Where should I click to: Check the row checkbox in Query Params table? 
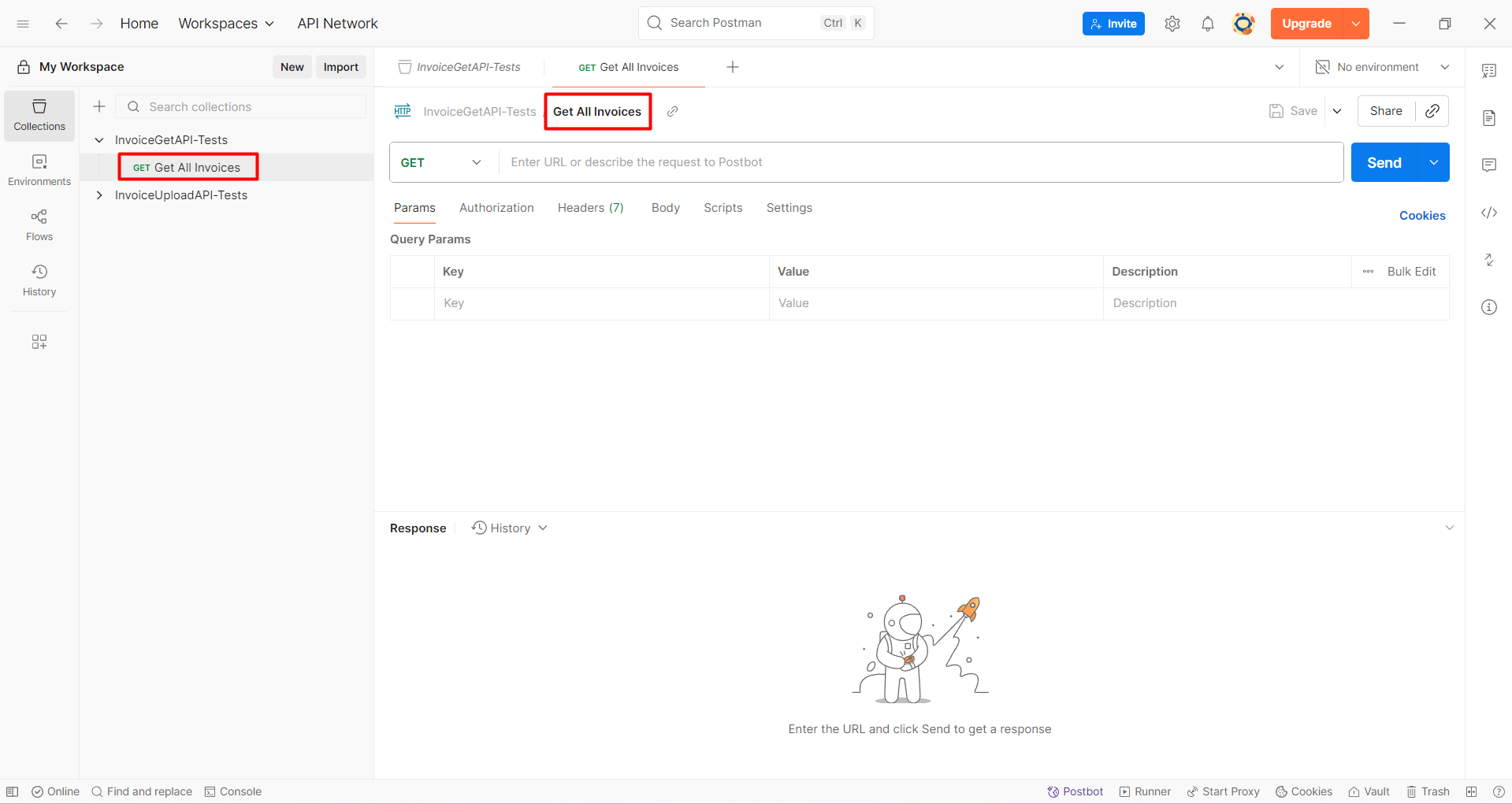point(412,303)
